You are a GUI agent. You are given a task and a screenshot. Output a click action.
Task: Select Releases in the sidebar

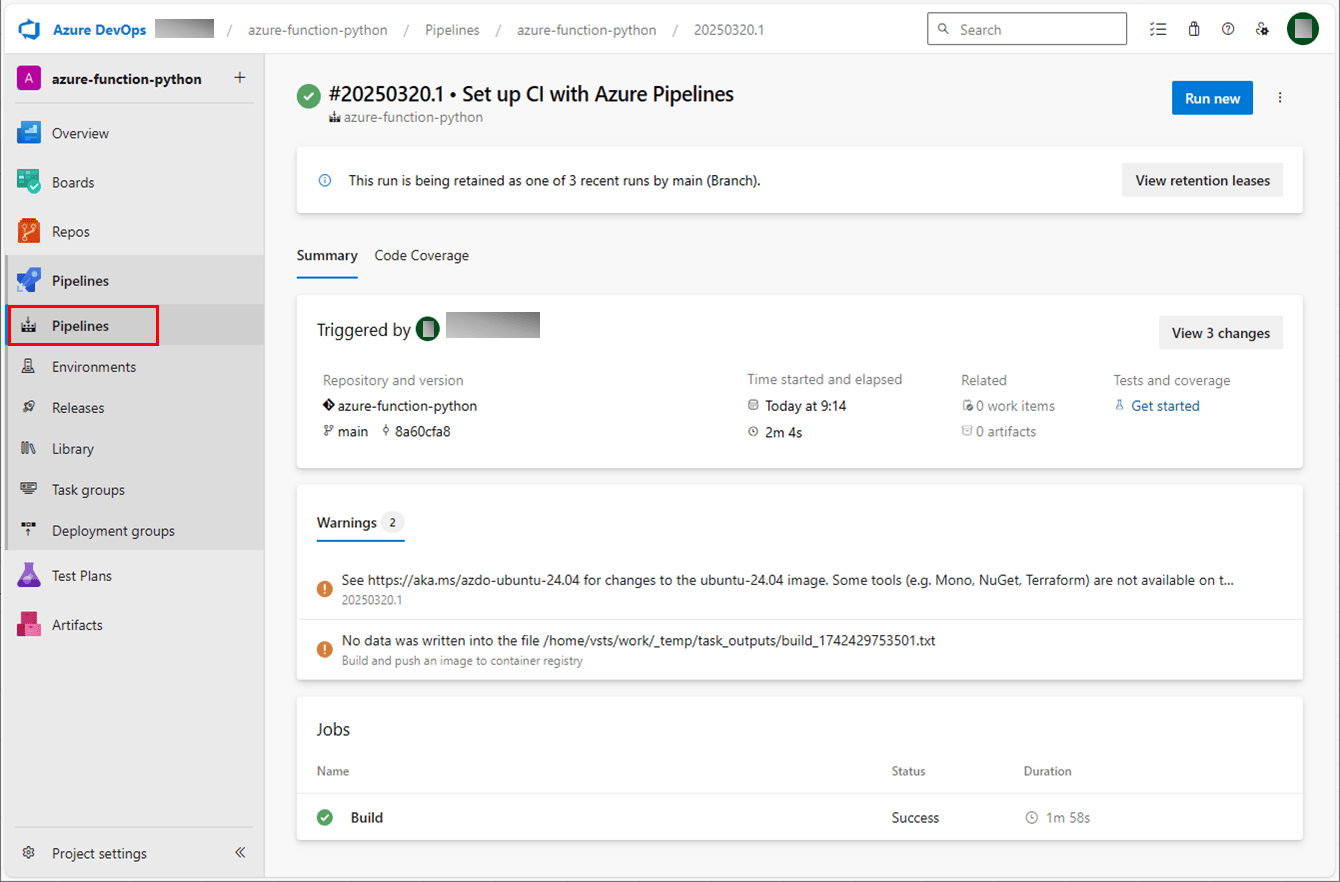coord(136,408)
